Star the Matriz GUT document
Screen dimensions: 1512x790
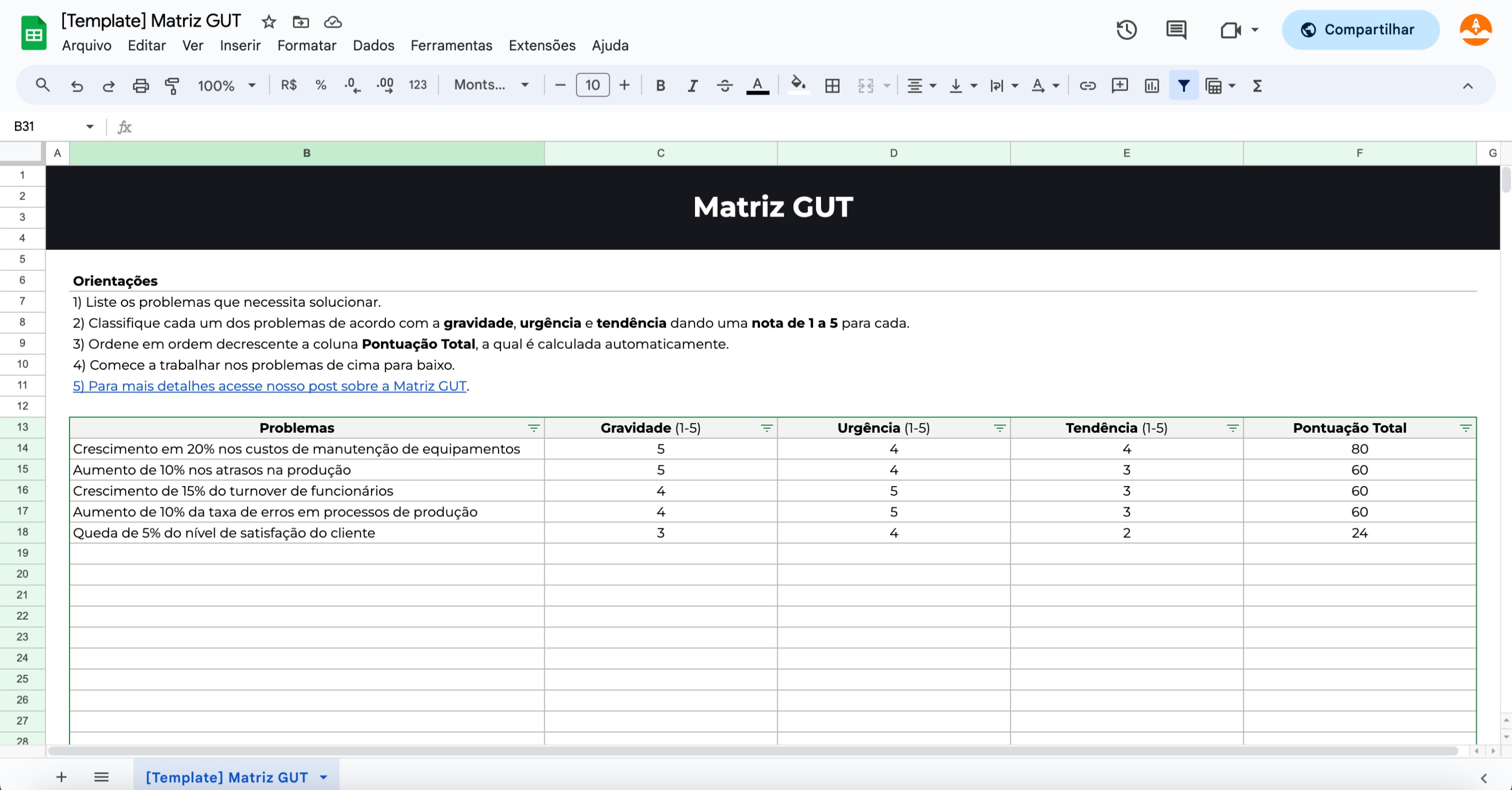coord(269,22)
